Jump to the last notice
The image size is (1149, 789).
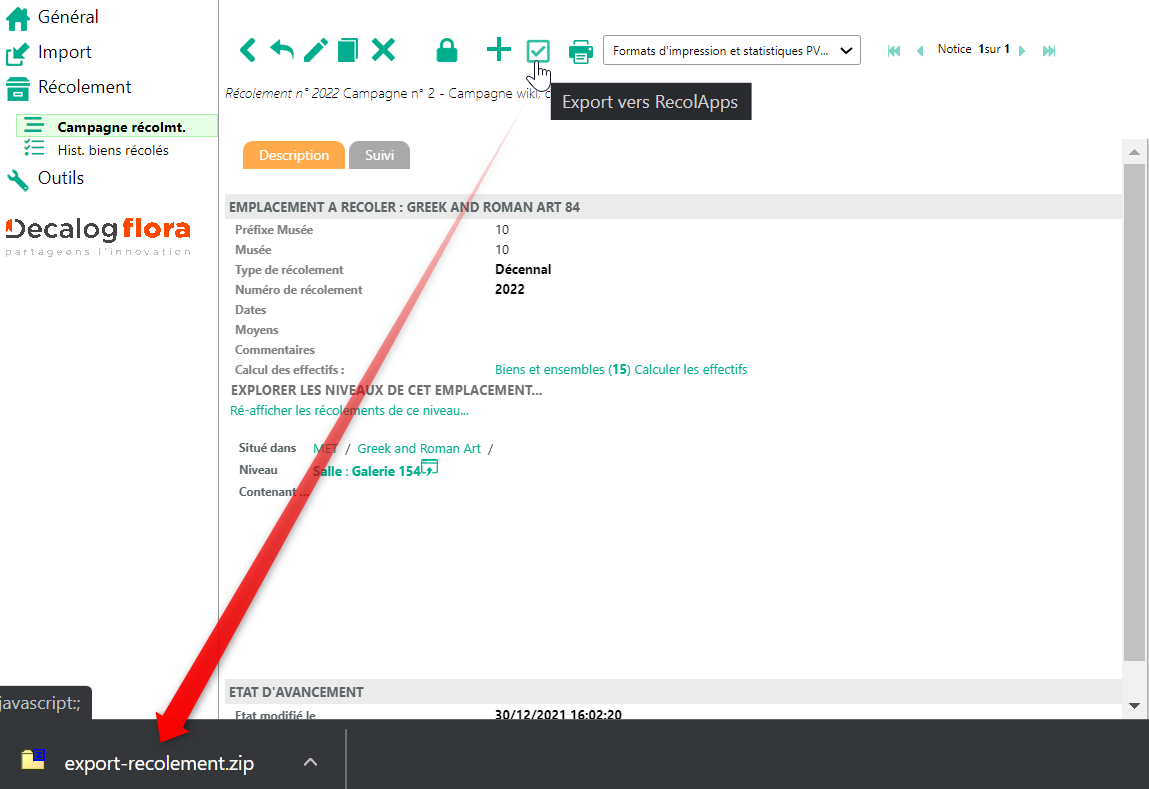point(1049,51)
